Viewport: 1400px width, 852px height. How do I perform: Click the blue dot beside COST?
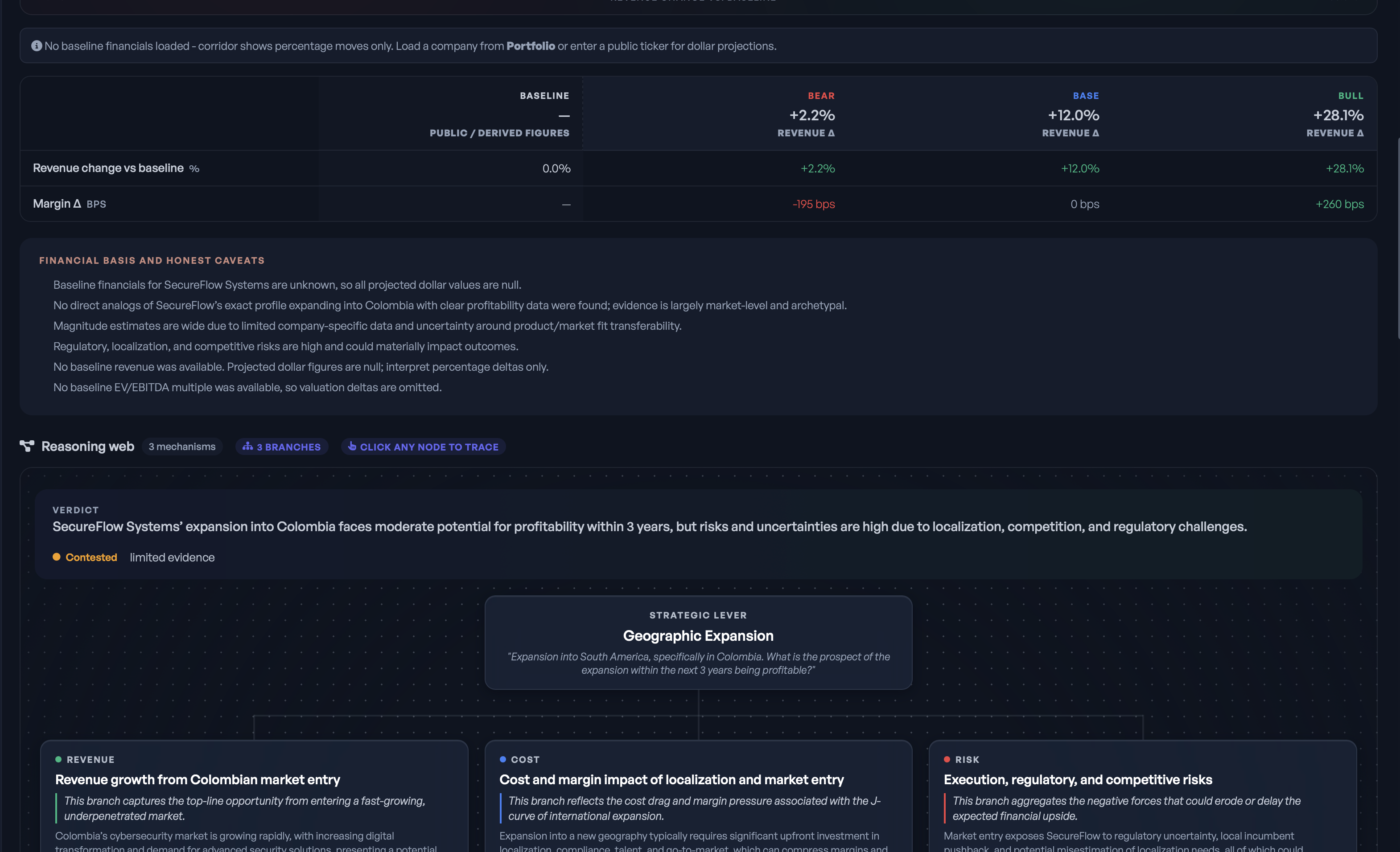[503, 759]
